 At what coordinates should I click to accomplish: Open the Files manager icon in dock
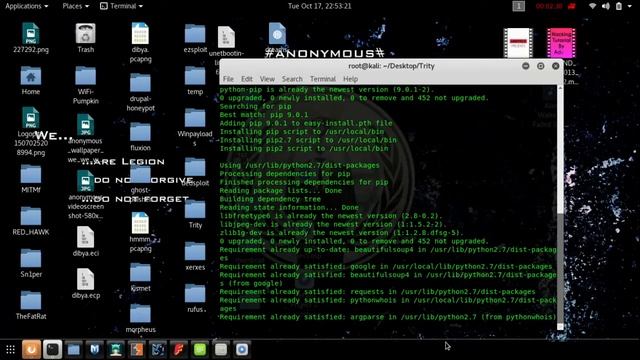click(73, 349)
